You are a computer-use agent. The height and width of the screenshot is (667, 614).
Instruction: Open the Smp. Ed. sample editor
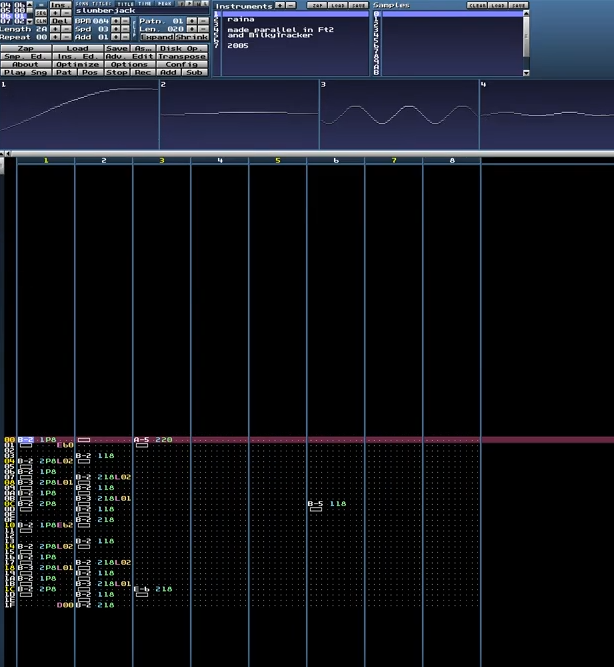26,56
